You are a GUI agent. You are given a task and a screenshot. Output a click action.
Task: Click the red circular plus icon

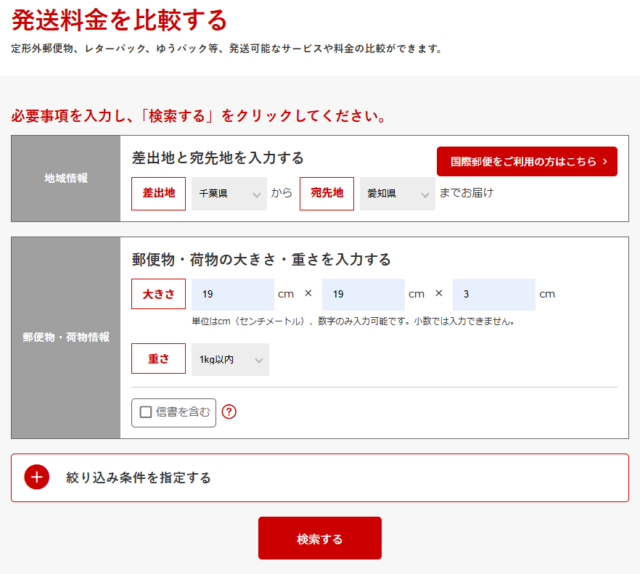[37, 477]
